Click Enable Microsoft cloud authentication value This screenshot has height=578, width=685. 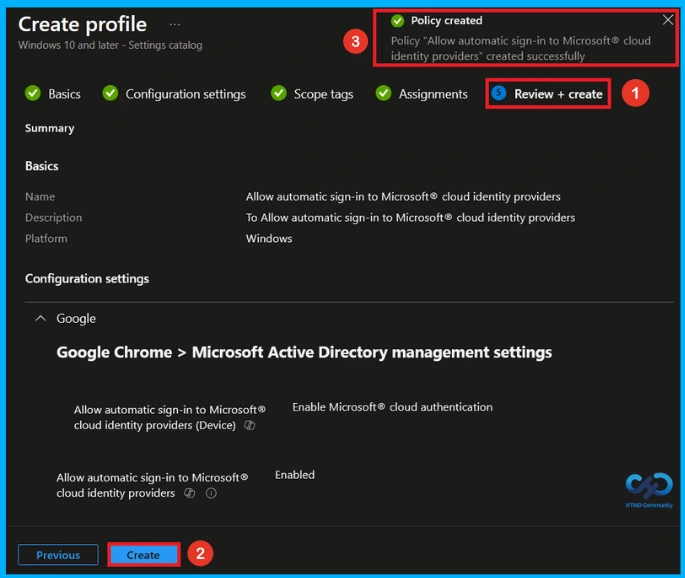392,407
